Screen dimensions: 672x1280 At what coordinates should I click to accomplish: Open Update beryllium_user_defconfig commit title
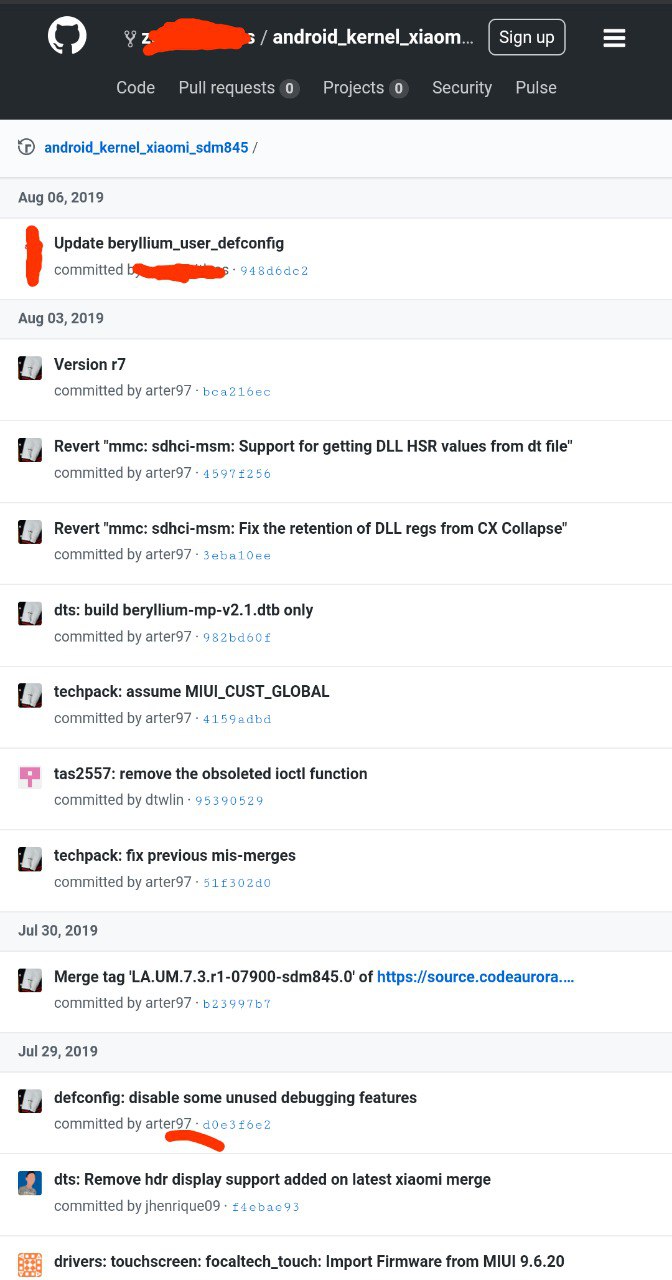tap(169, 243)
